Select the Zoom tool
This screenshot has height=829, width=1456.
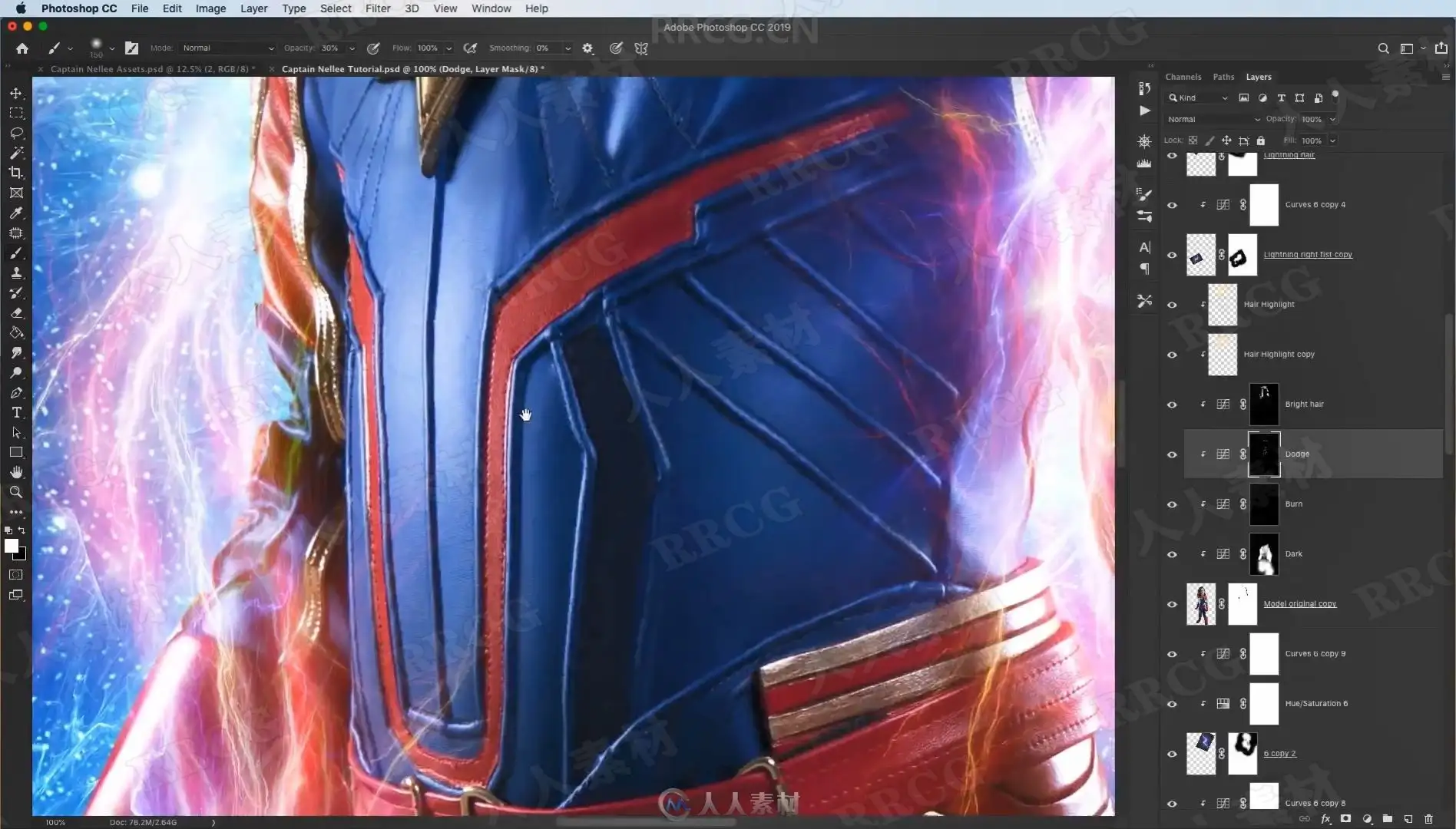click(16, 492)
